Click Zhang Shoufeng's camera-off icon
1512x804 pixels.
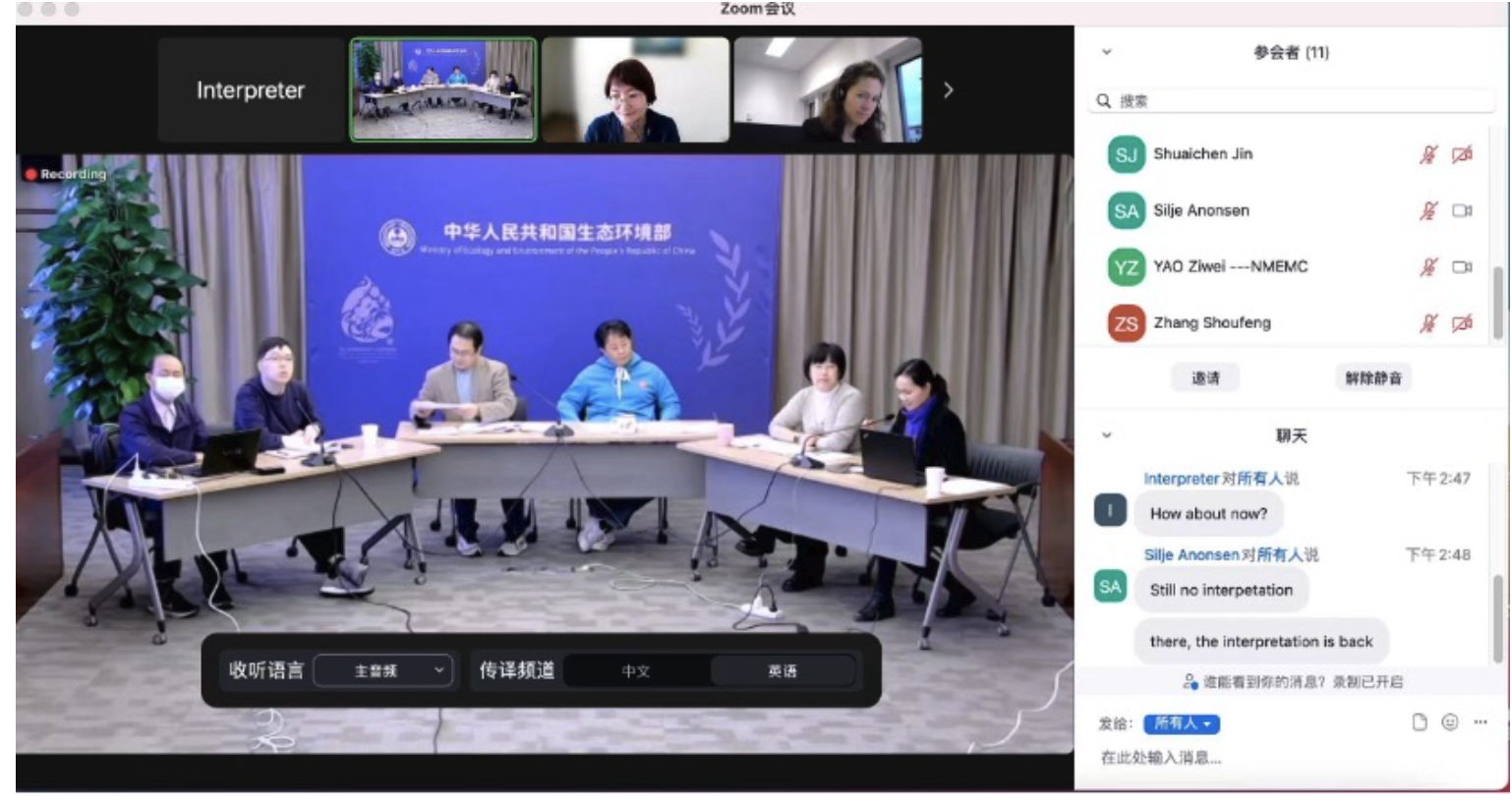pyautogui.click(x=1462, y=322)
